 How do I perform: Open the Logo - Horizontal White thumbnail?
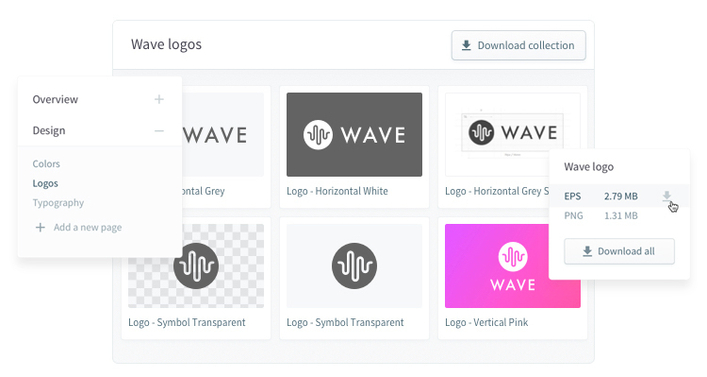tap(354, 134)
